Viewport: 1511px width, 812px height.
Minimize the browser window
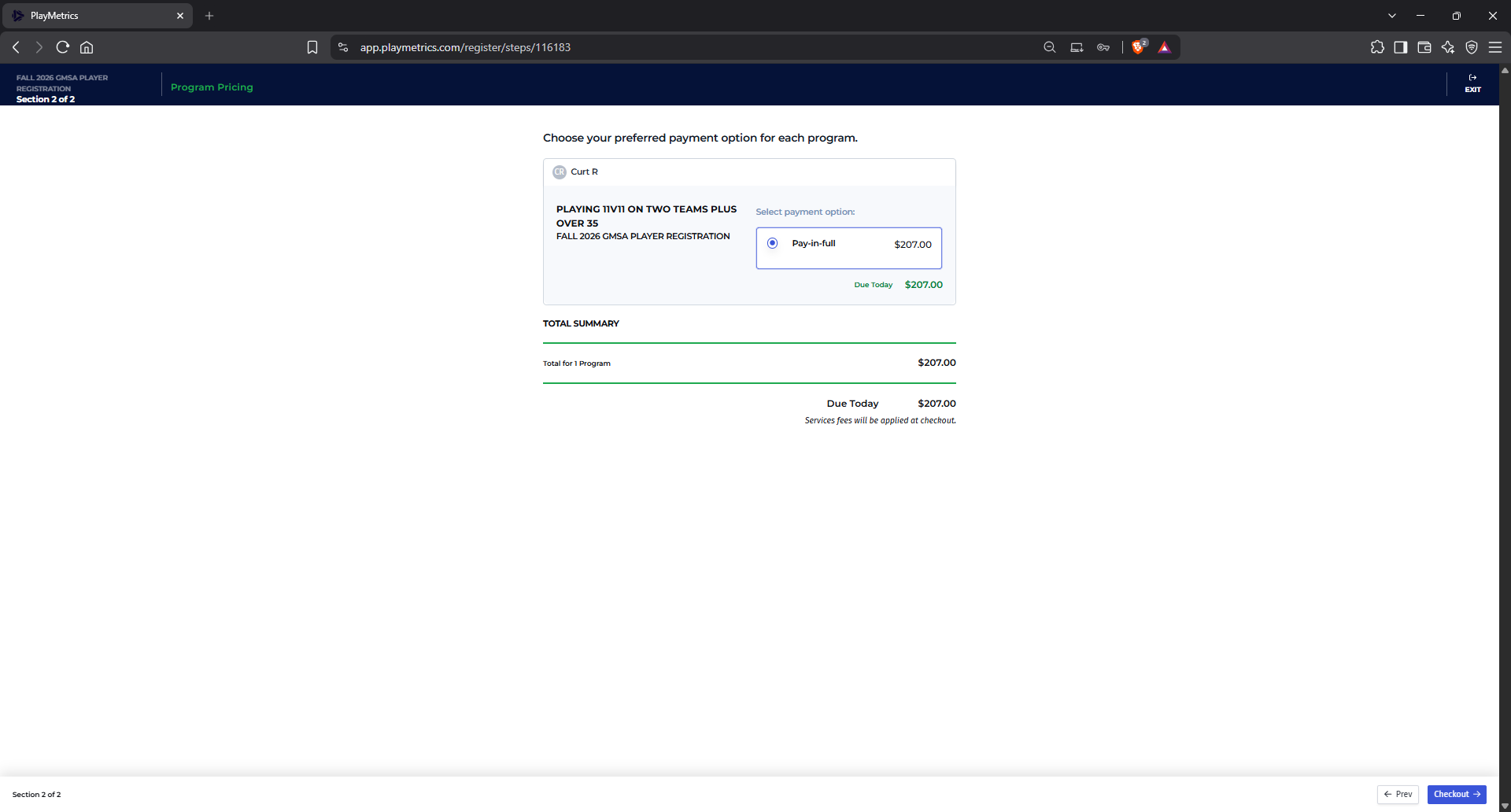(x=1420, y=16)
